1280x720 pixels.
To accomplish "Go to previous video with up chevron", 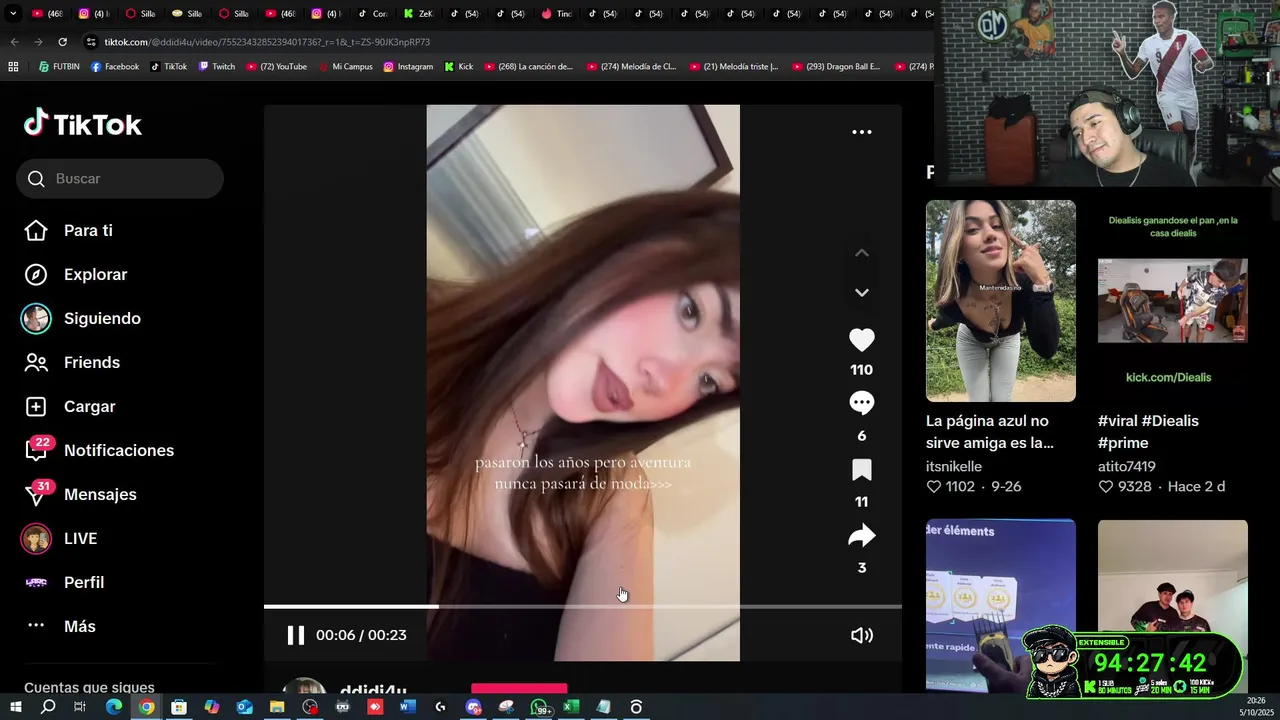I will (861, 253).
